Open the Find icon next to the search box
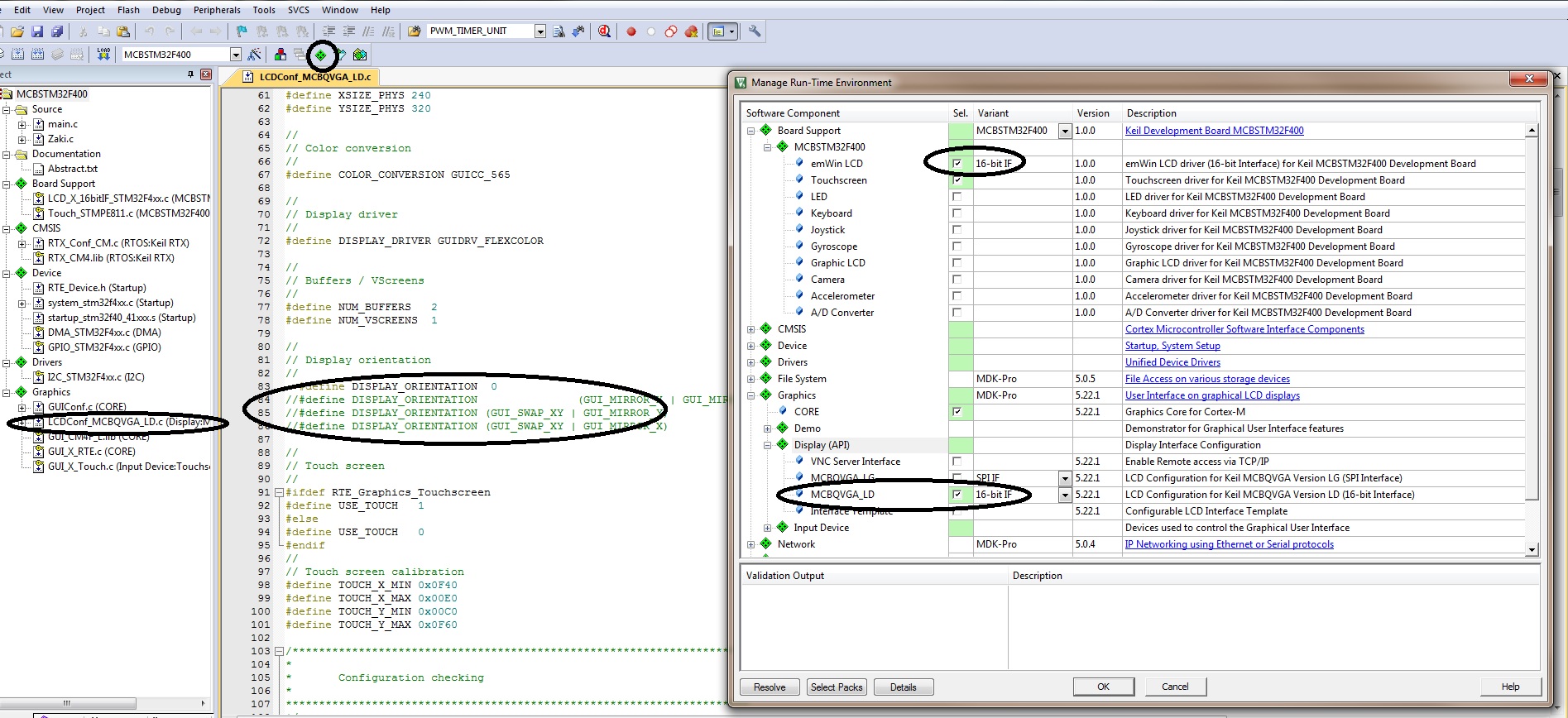The height and width of the screenshot is (718, 1568). point(559,31)
